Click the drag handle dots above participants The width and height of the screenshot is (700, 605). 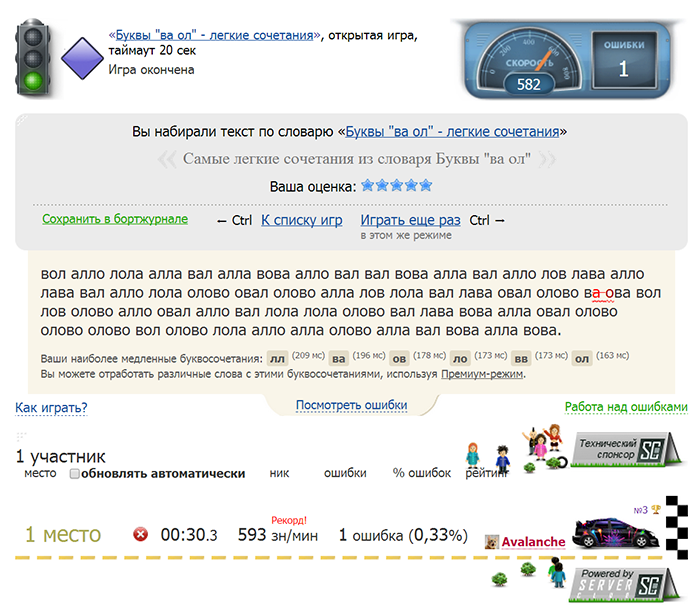tap(21, 435)
